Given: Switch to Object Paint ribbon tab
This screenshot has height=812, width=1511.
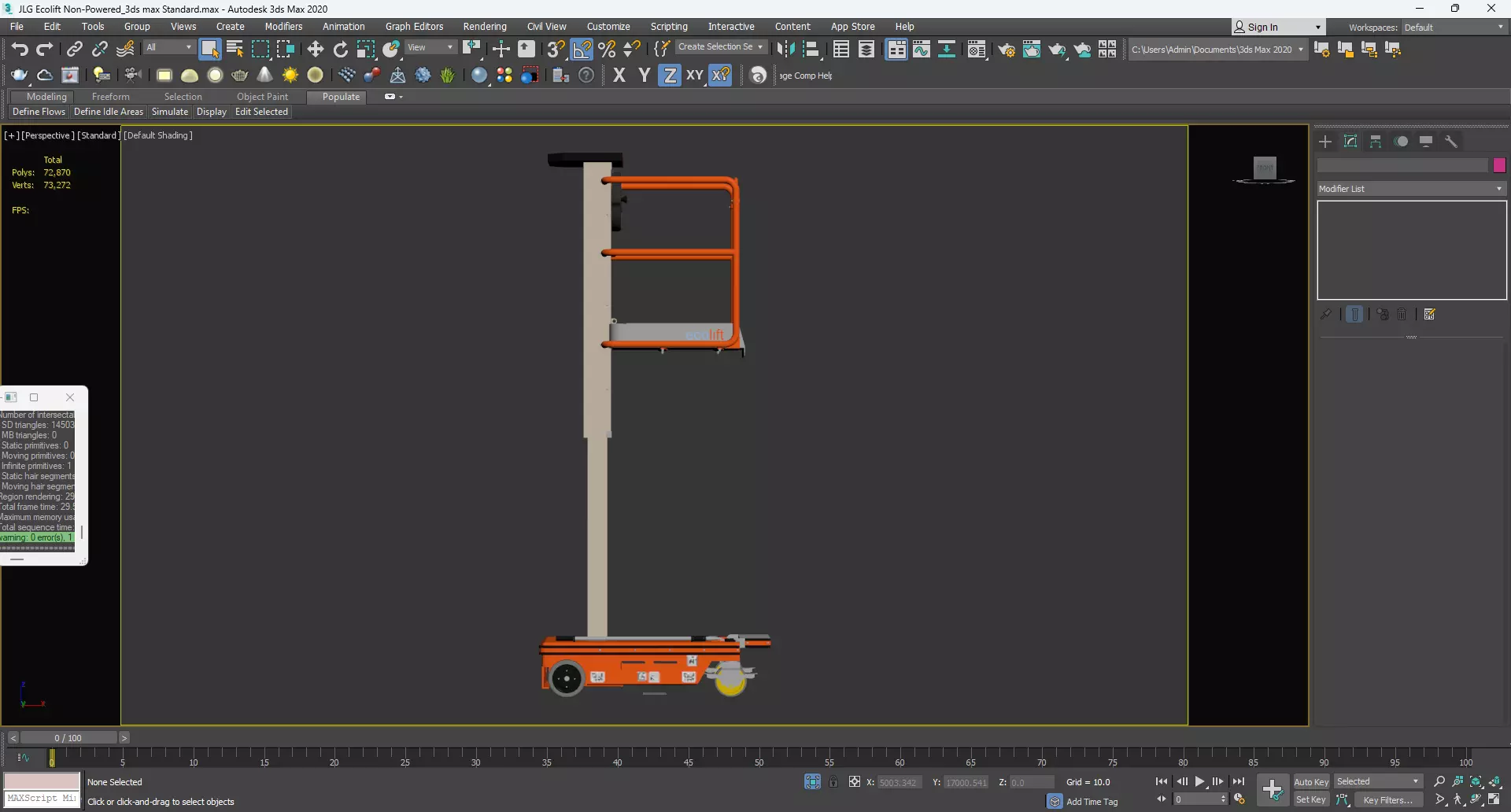Looking at the screenshot, I should tap(262, 97).
